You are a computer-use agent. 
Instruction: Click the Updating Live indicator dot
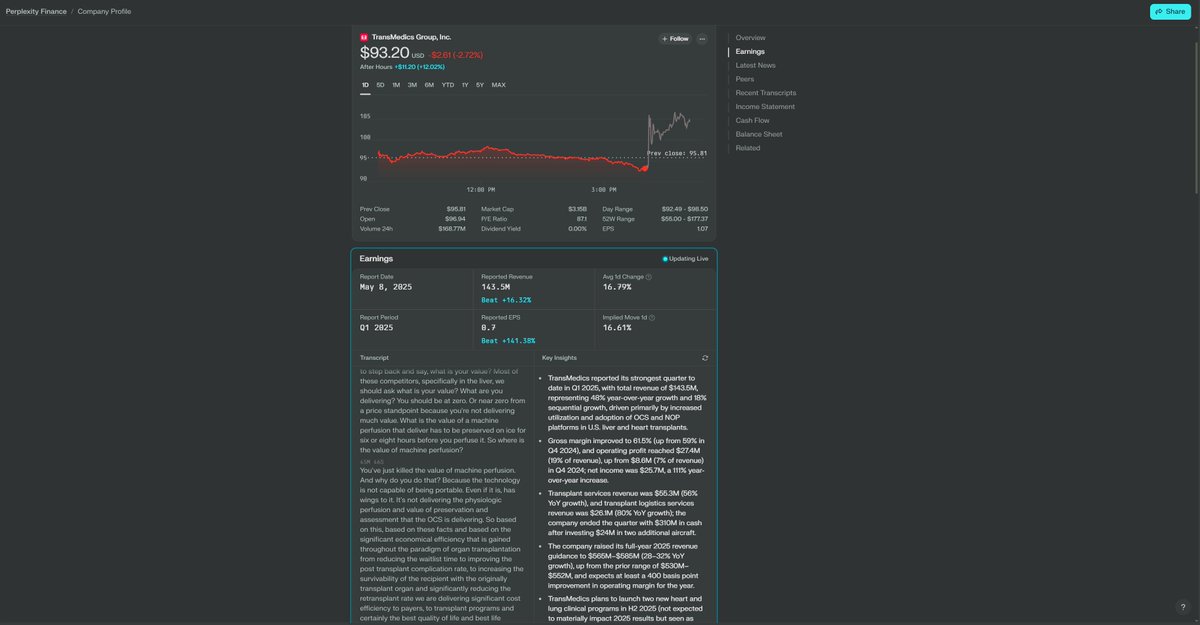click(666, 259)
